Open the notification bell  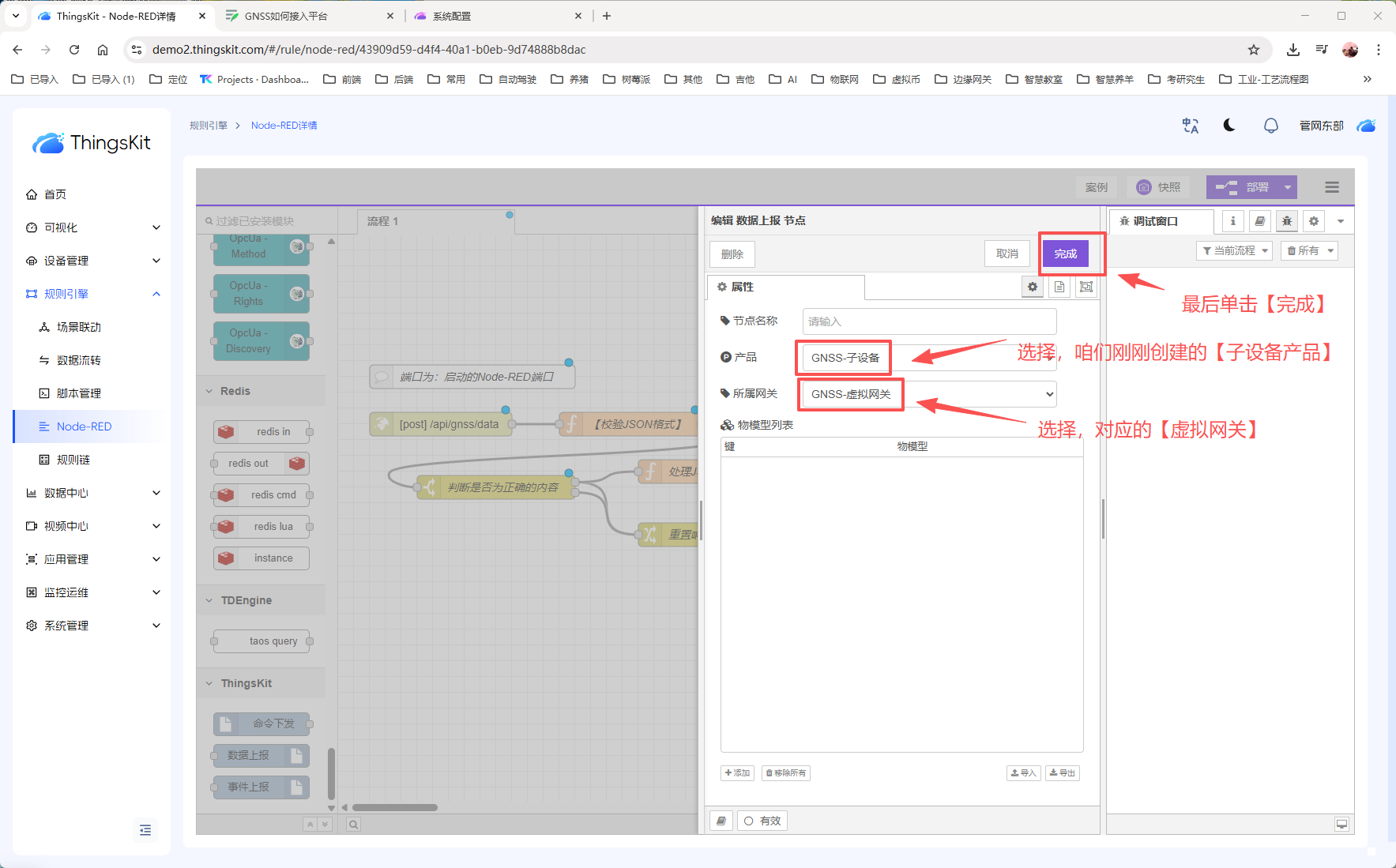pyautogui.click(x=1270, y=126)
